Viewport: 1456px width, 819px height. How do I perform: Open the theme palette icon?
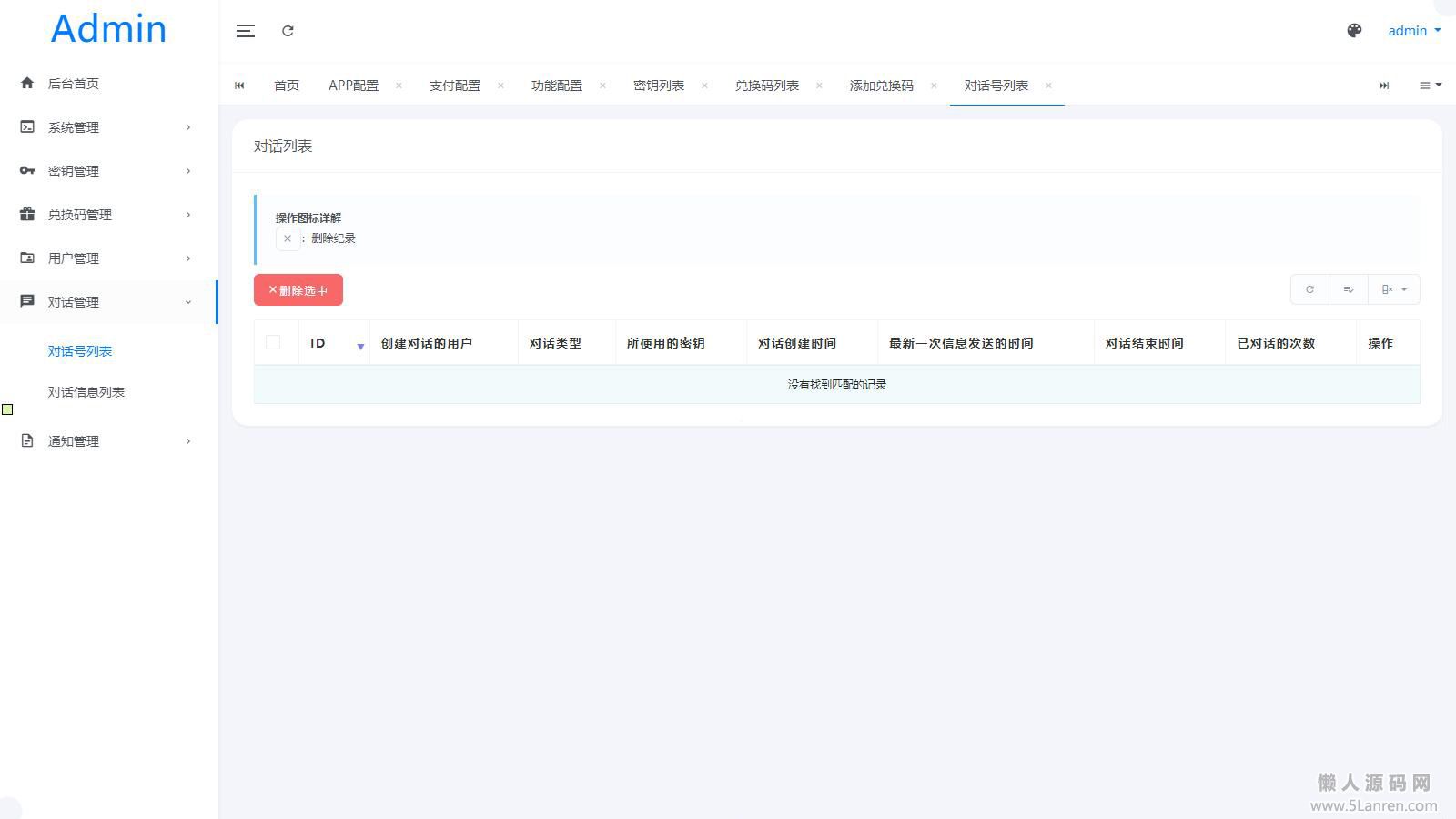coord(1354,31)
